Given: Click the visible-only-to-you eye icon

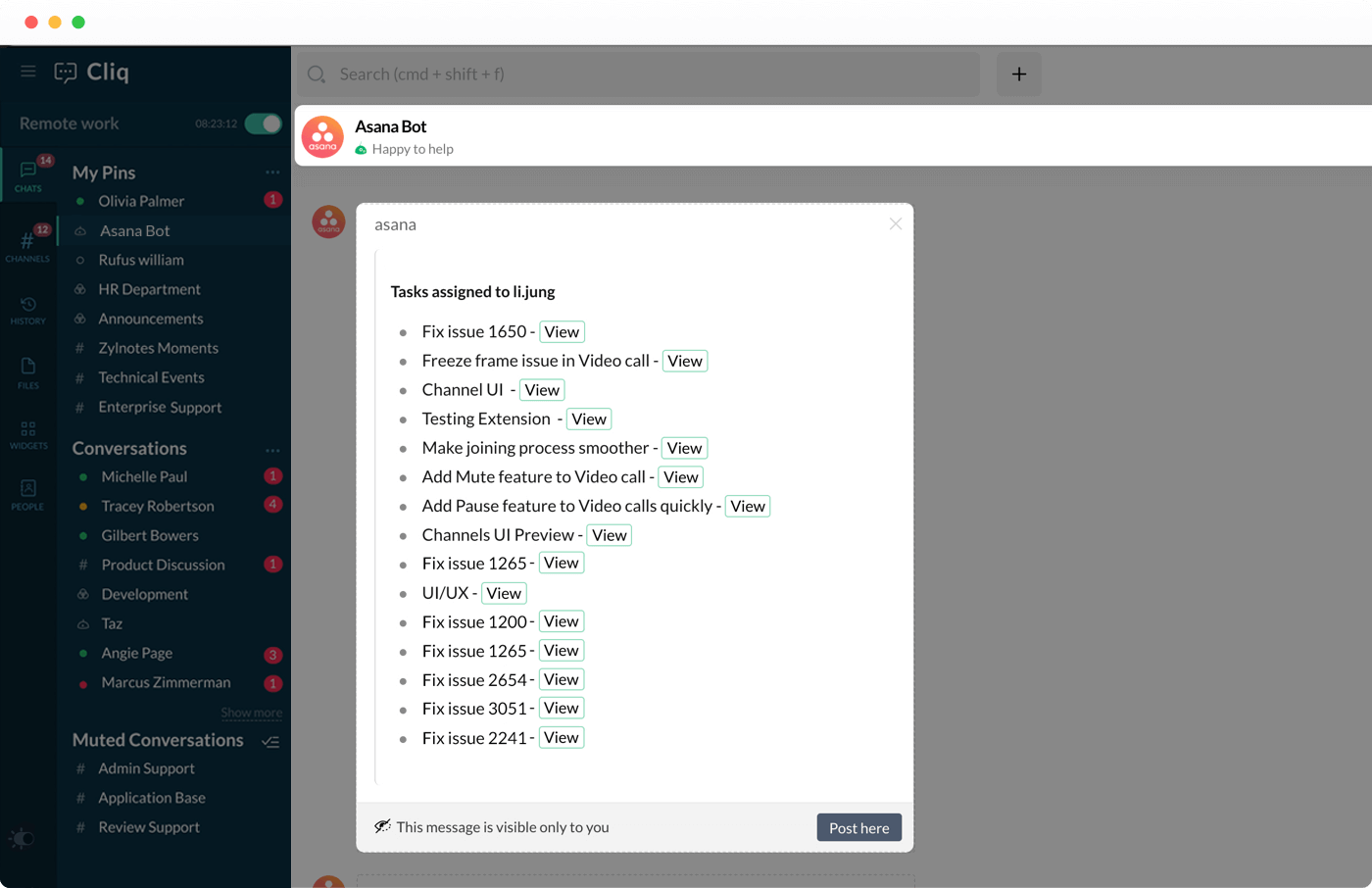Looking at the screenshot, I should (382, 826).
